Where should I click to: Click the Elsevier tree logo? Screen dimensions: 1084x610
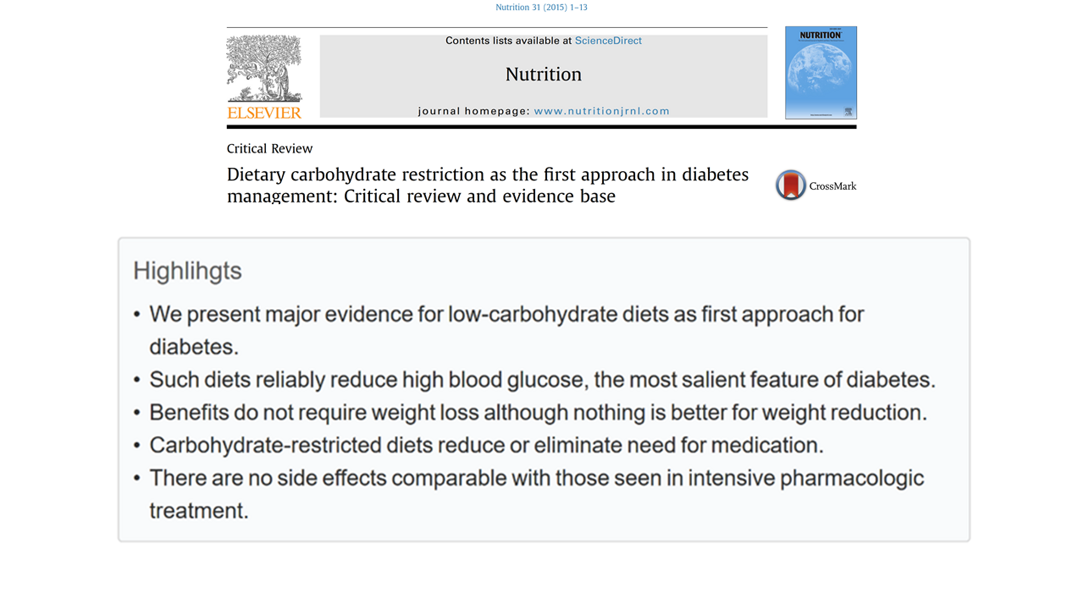click(264, 69)
